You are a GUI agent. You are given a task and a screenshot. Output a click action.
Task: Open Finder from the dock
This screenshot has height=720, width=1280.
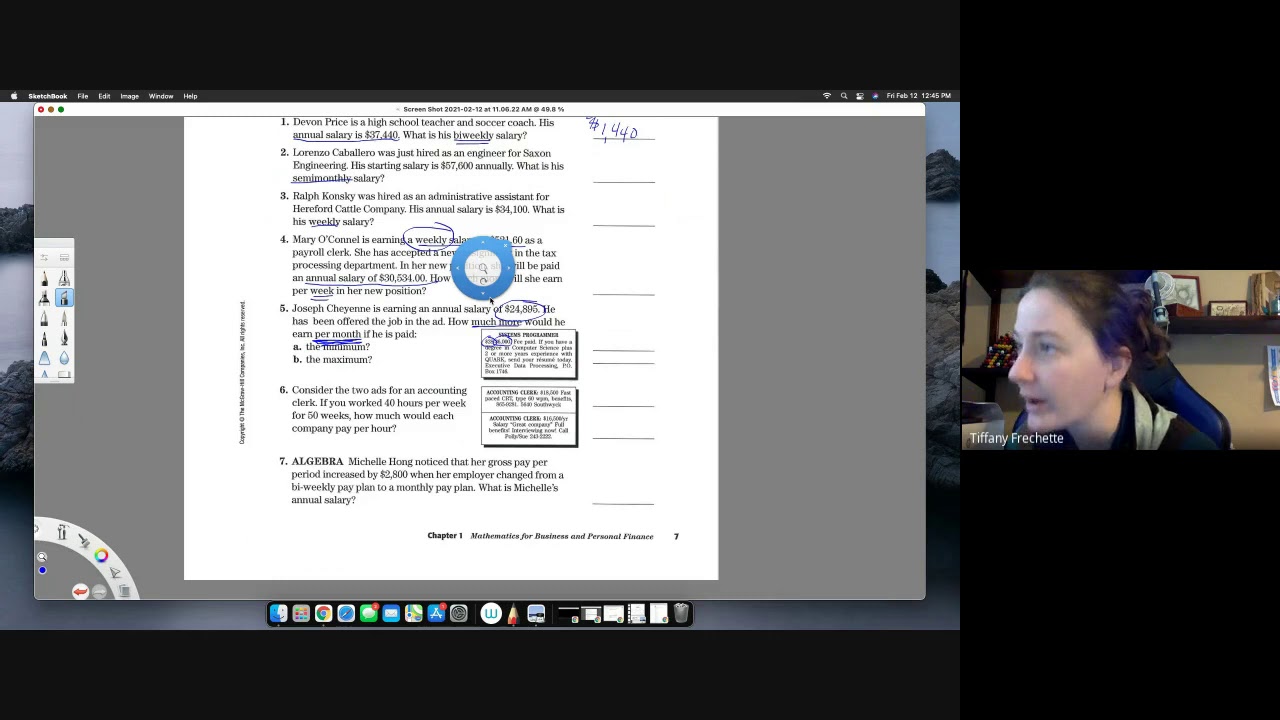278,613
